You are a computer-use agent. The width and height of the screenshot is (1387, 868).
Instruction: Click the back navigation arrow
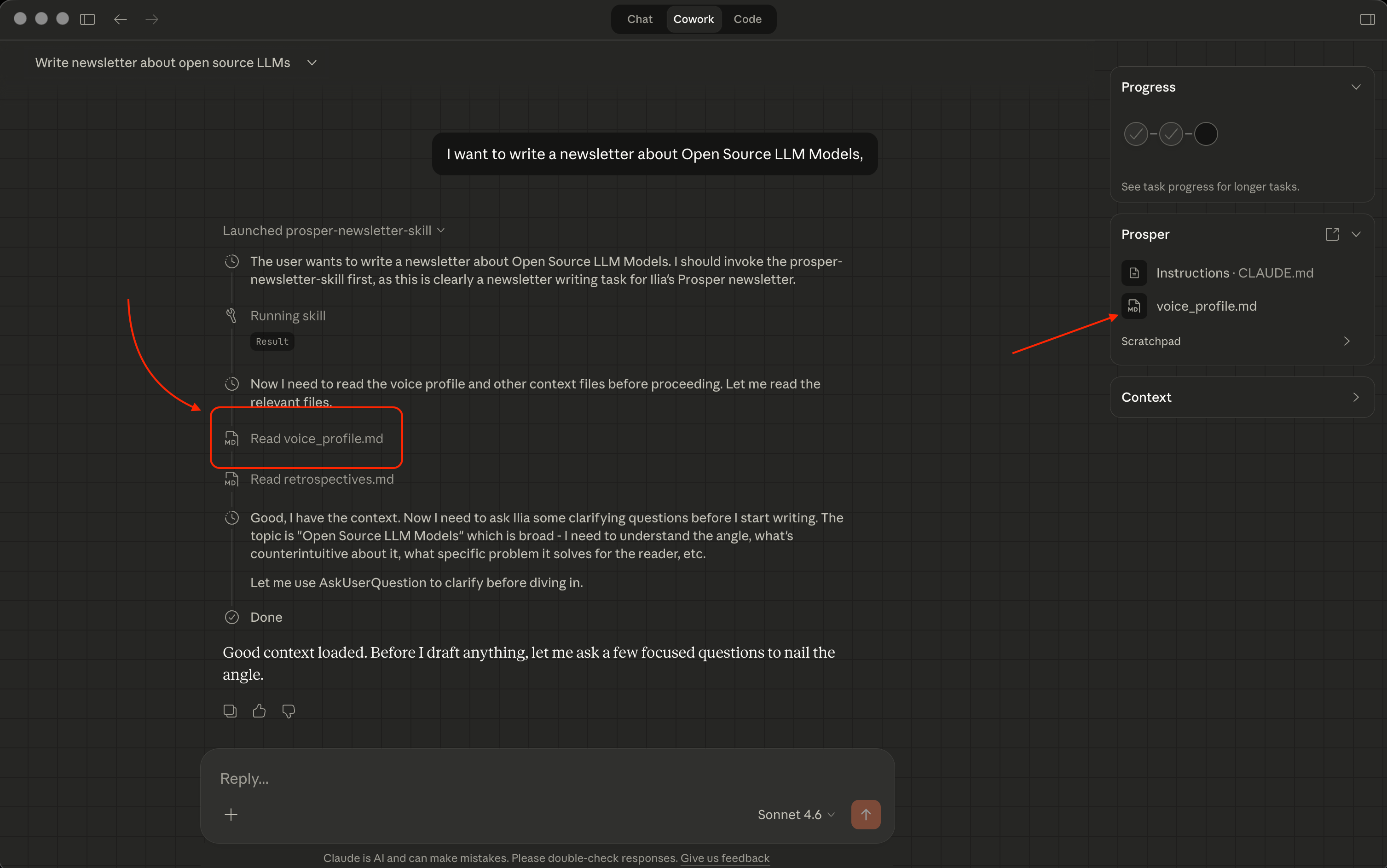point(120,19)
